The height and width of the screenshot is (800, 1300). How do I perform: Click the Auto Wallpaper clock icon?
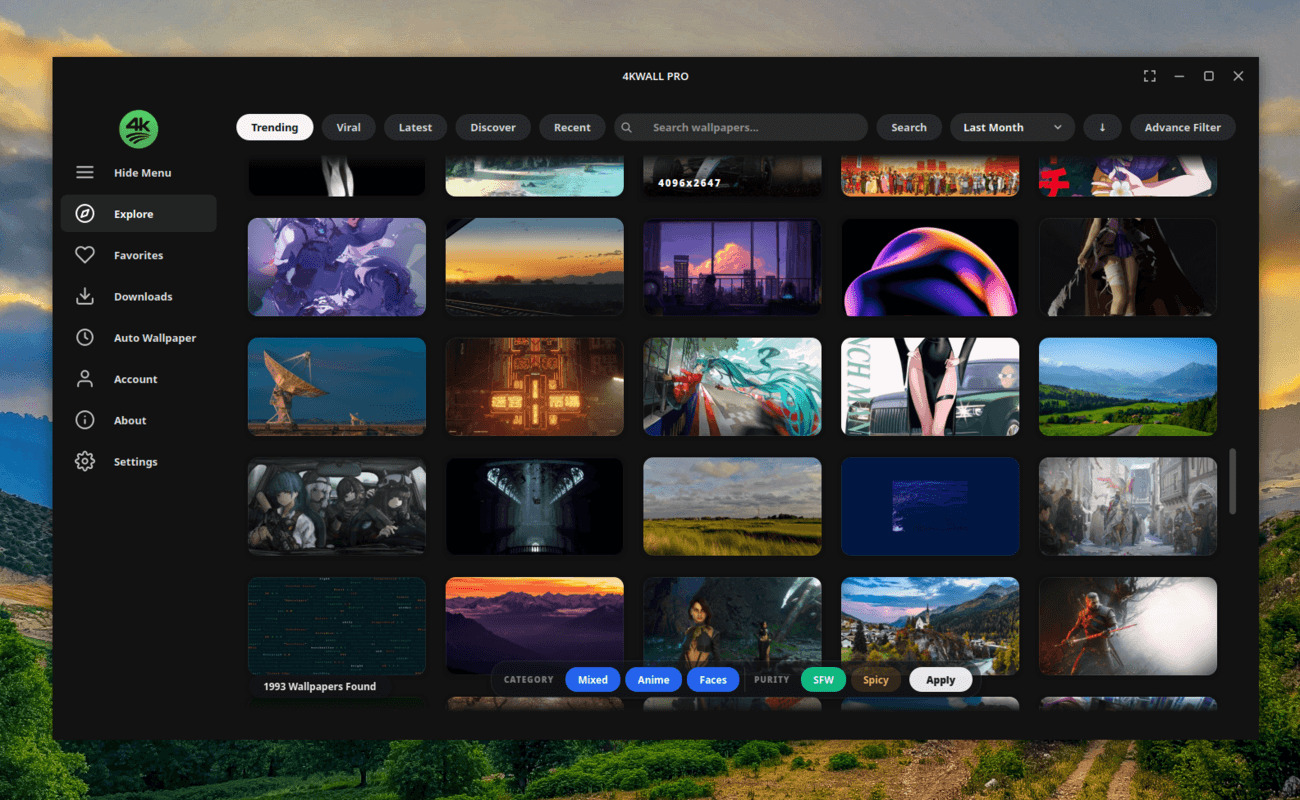85,338
